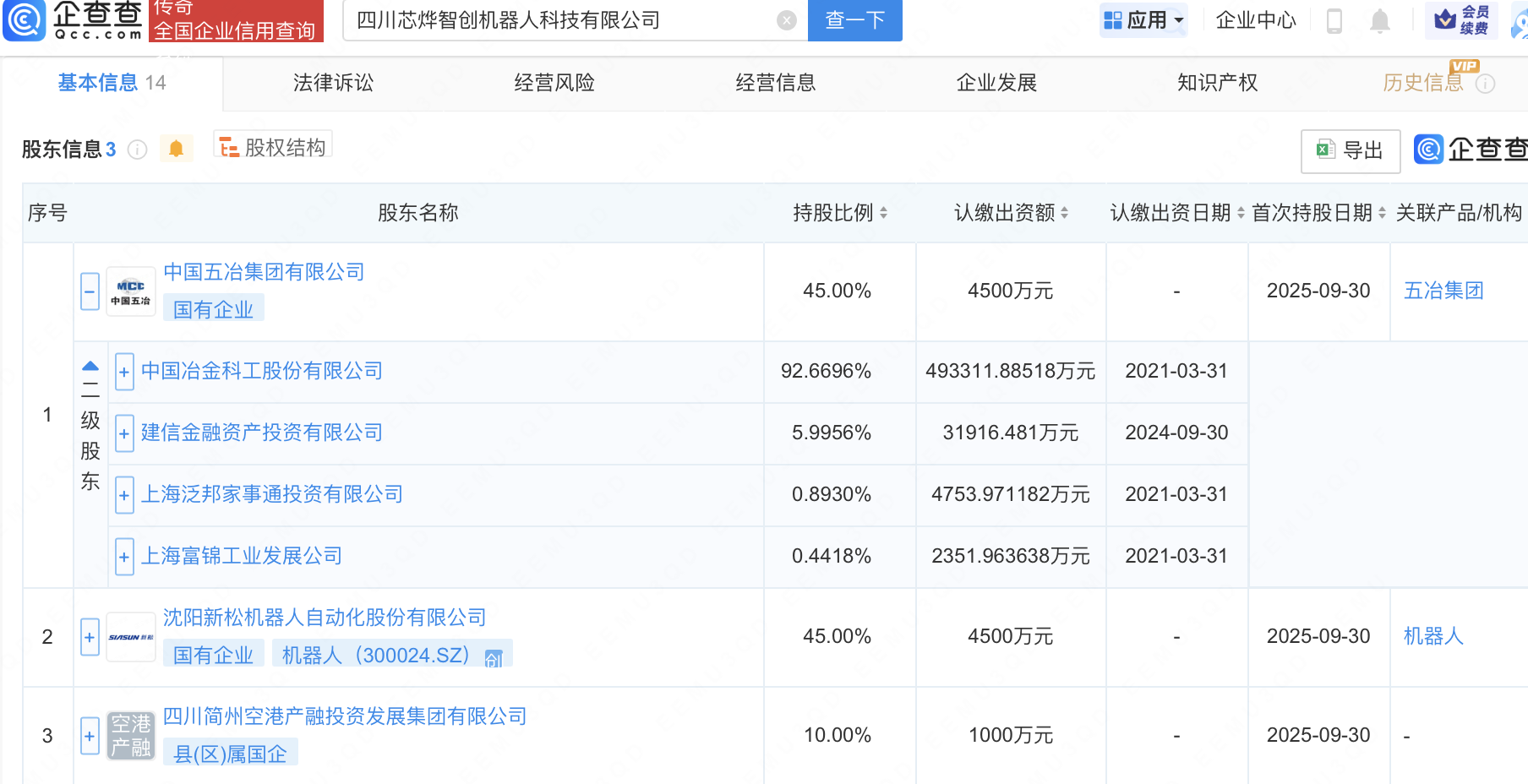Viewport: 1528px width, 784px height.
Task: Expand 沈阳新松机器人 shareholder row
Action: [x=90, y=637]
